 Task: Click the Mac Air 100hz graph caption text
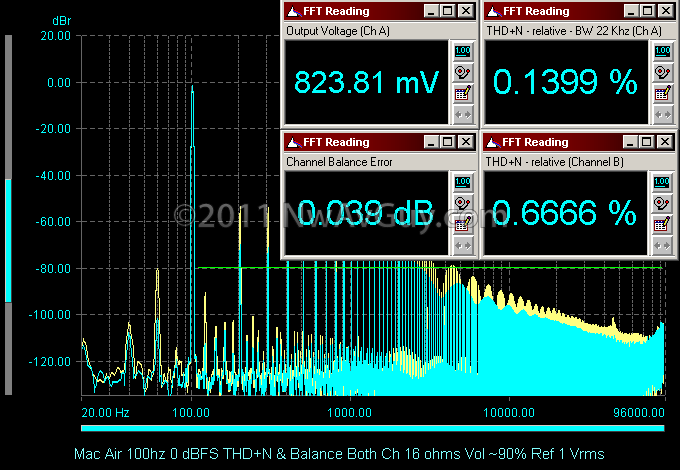(339, 454)
